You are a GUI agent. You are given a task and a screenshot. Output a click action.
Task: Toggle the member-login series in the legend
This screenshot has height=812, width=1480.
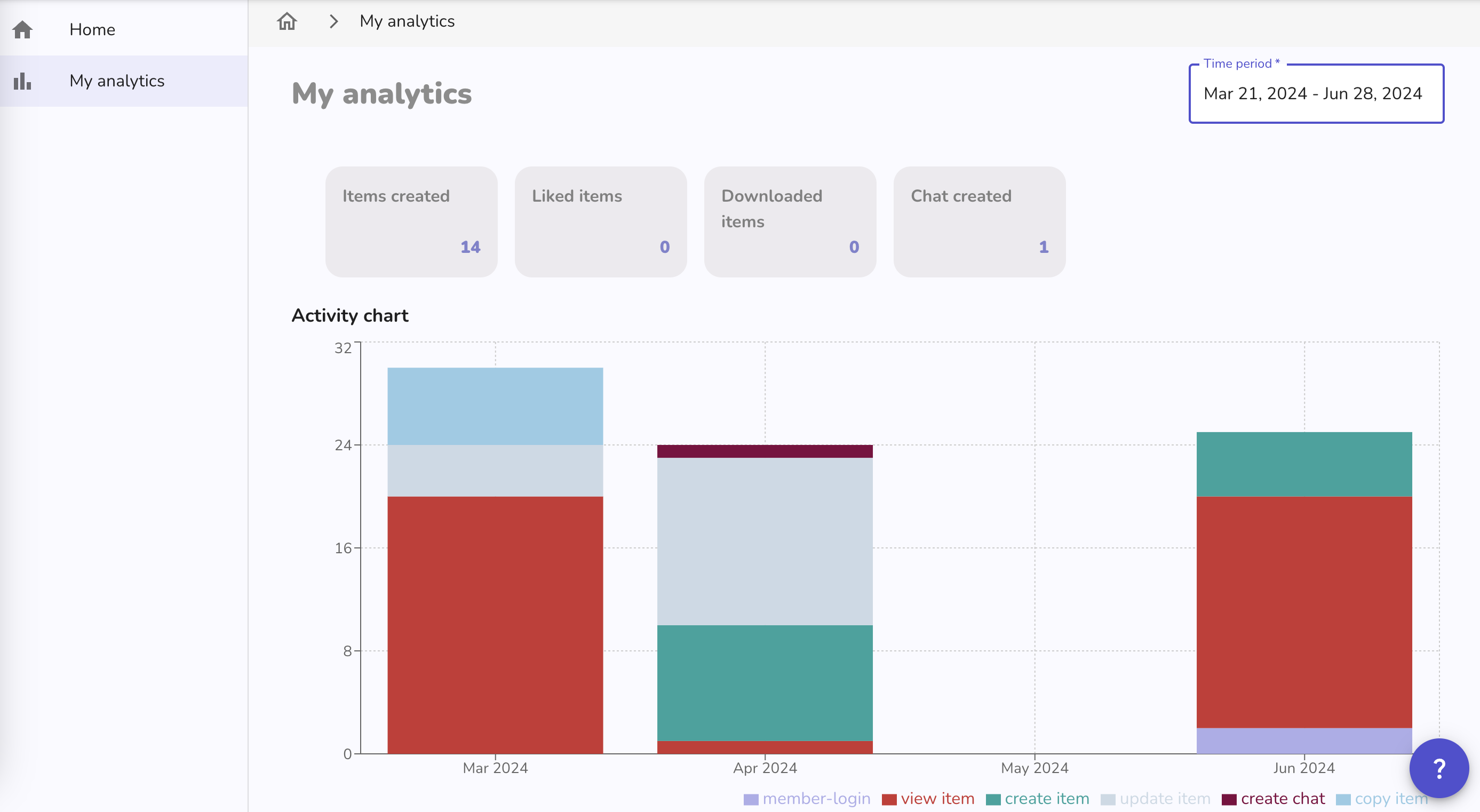pyautogui.click(x=807, y=798)
